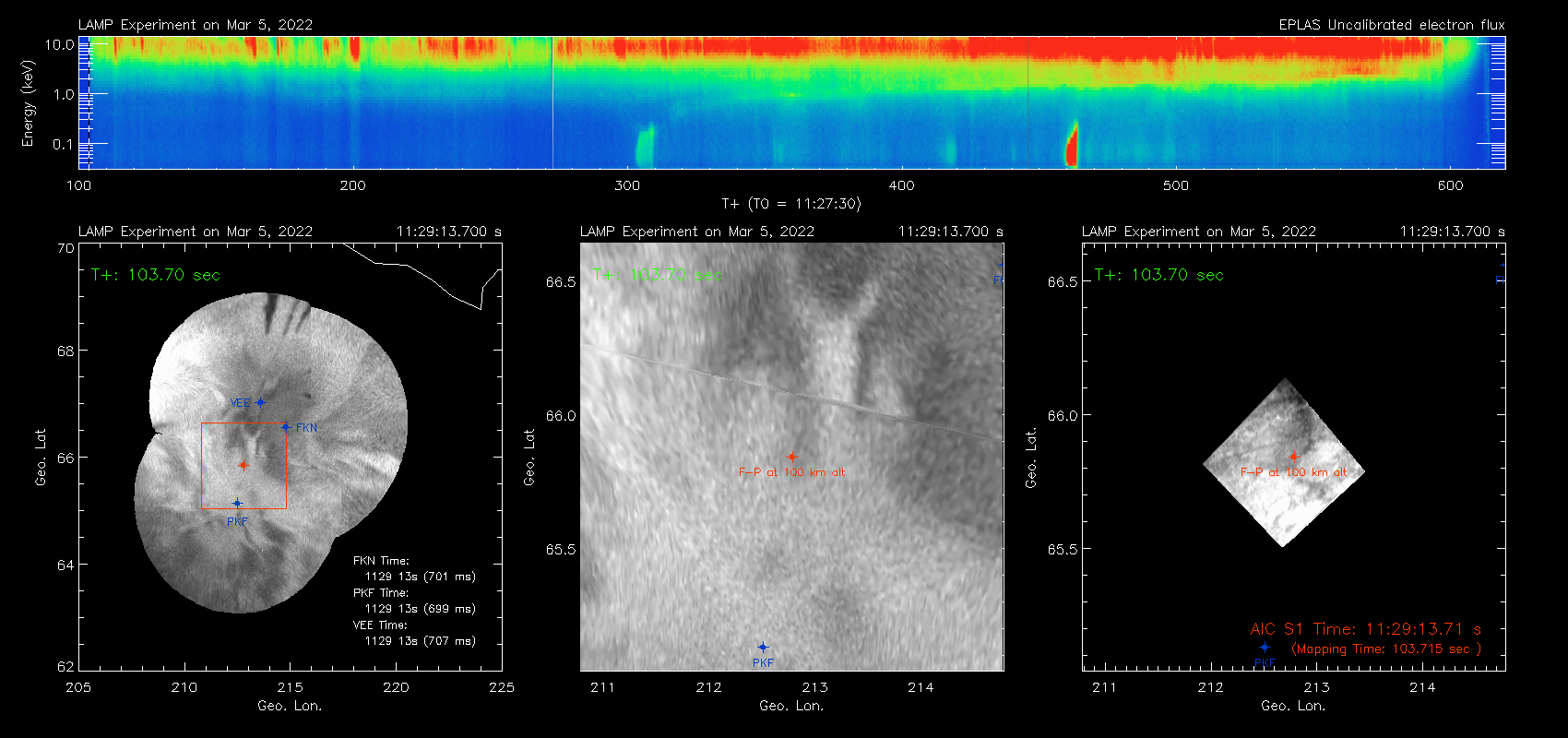Click the '1129 13s (699 ms)' value
Viewport: 1568px width, 738px height.
coord(421,609)
